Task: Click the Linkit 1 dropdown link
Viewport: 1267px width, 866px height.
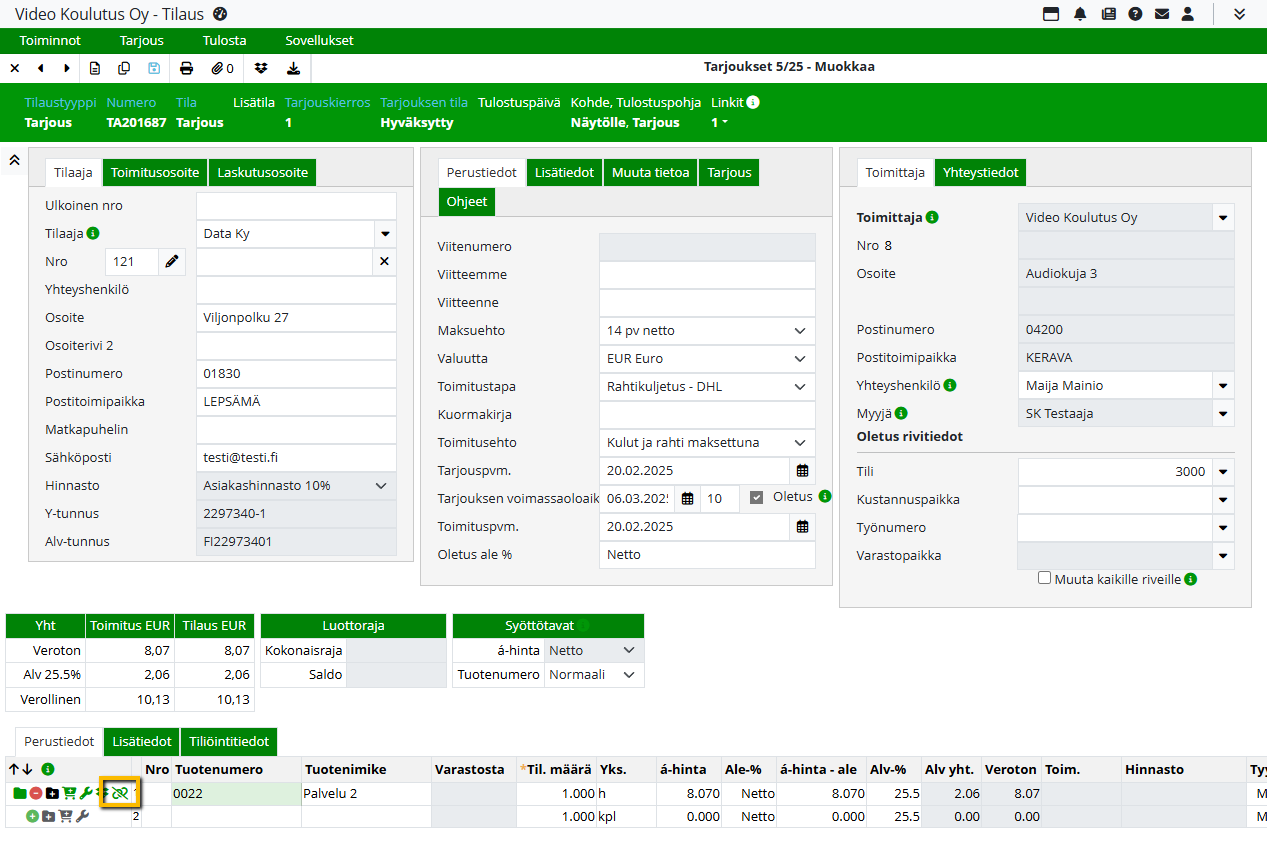Action: (x=719, y=122)
